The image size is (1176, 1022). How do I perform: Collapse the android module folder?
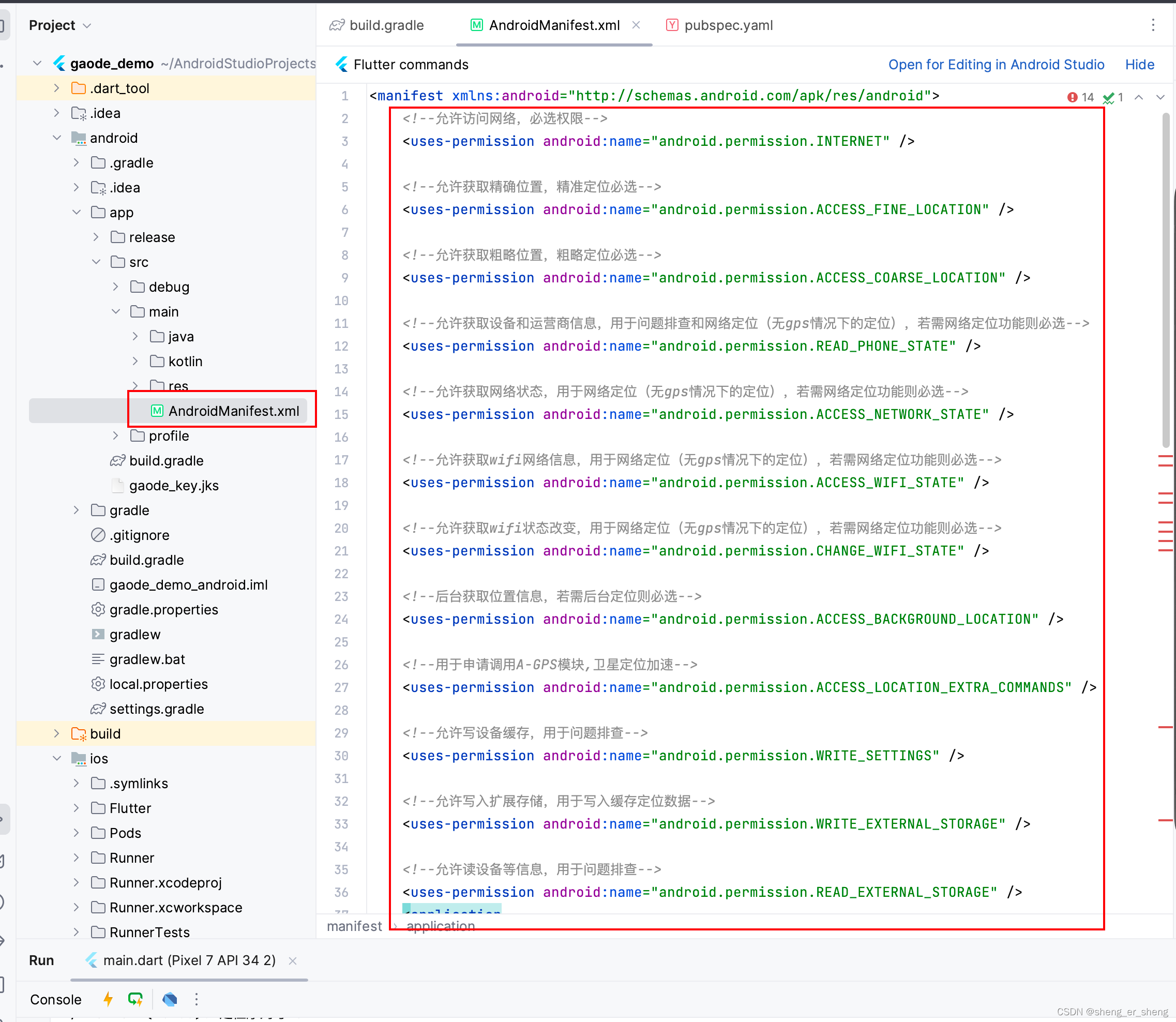pyautogui.click(x=56, y=138)
